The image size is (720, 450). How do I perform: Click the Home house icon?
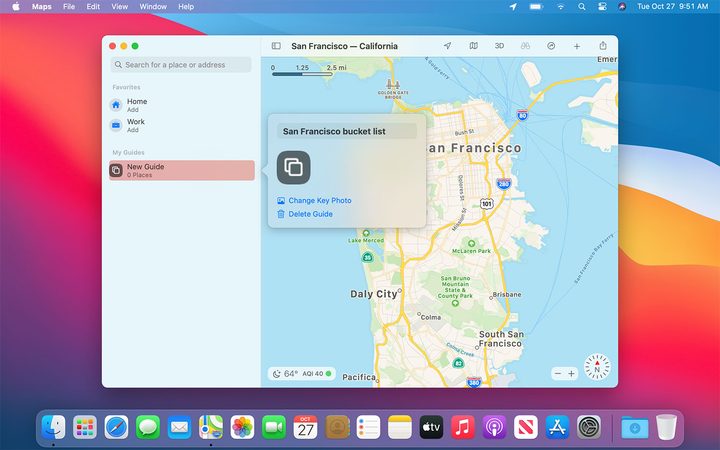coord(116,105)
